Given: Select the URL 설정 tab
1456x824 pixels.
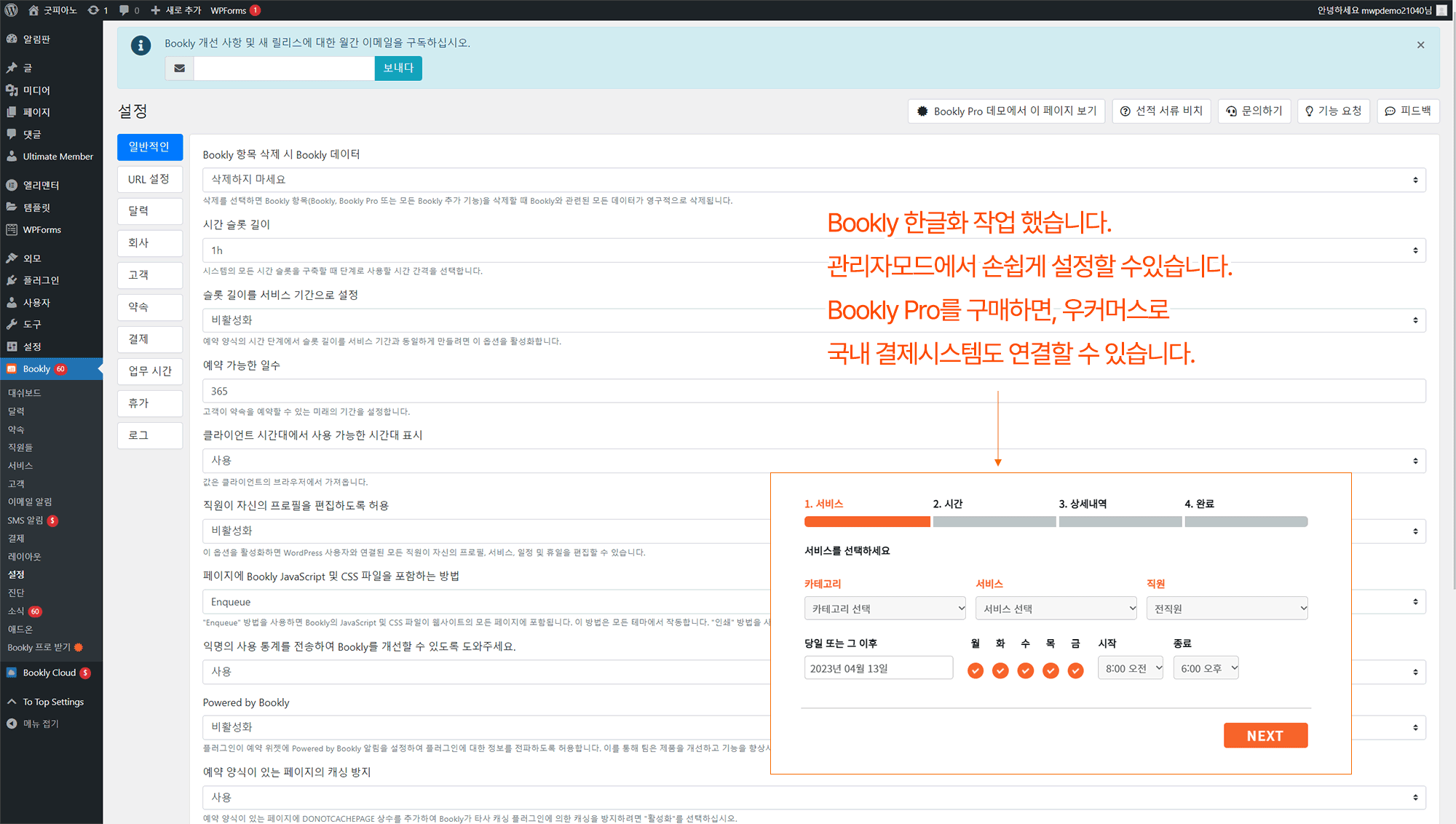Looking at the screenshot, I should 150,179.
